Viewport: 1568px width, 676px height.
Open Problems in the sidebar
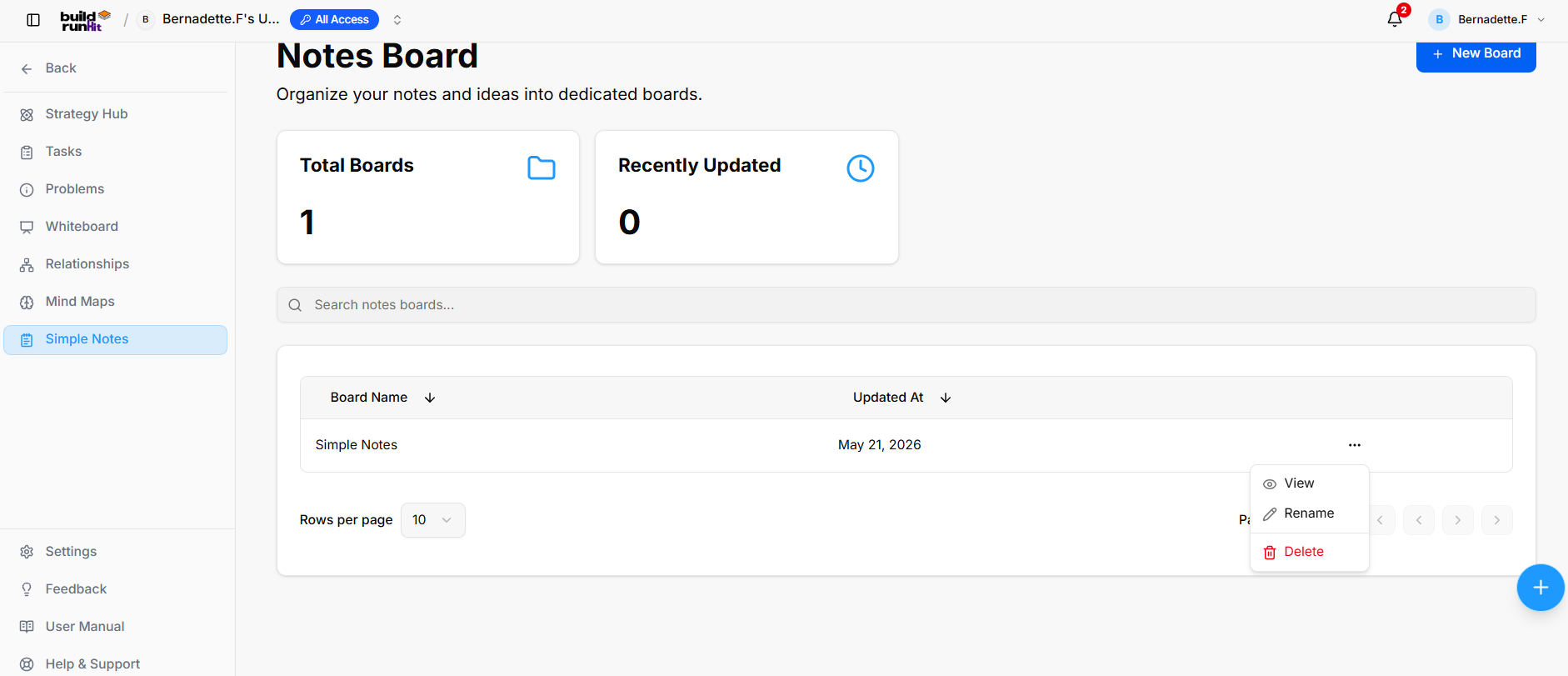[x=115, y=189]
